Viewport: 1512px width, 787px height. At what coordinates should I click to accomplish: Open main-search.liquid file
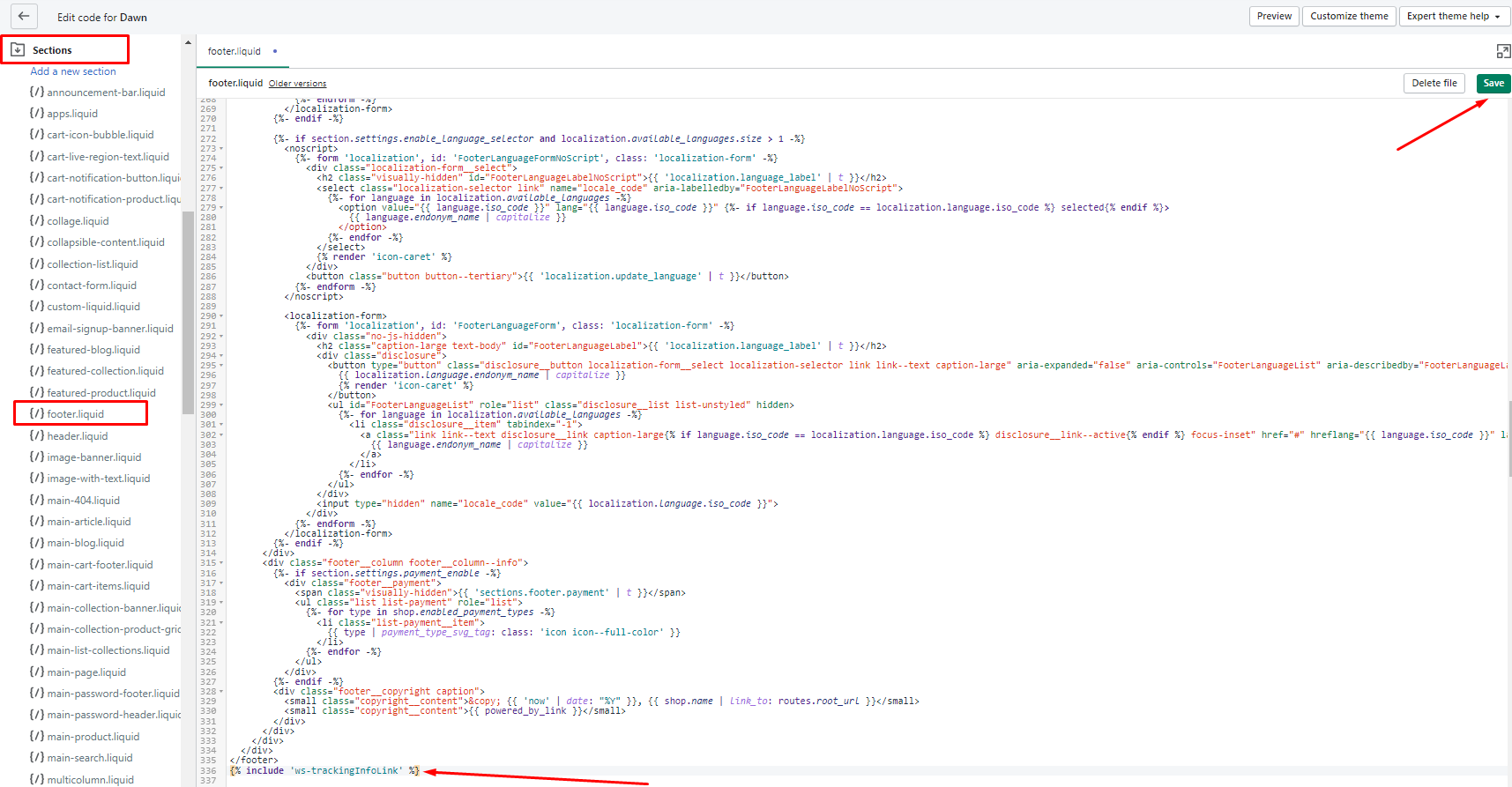point(90,758)
